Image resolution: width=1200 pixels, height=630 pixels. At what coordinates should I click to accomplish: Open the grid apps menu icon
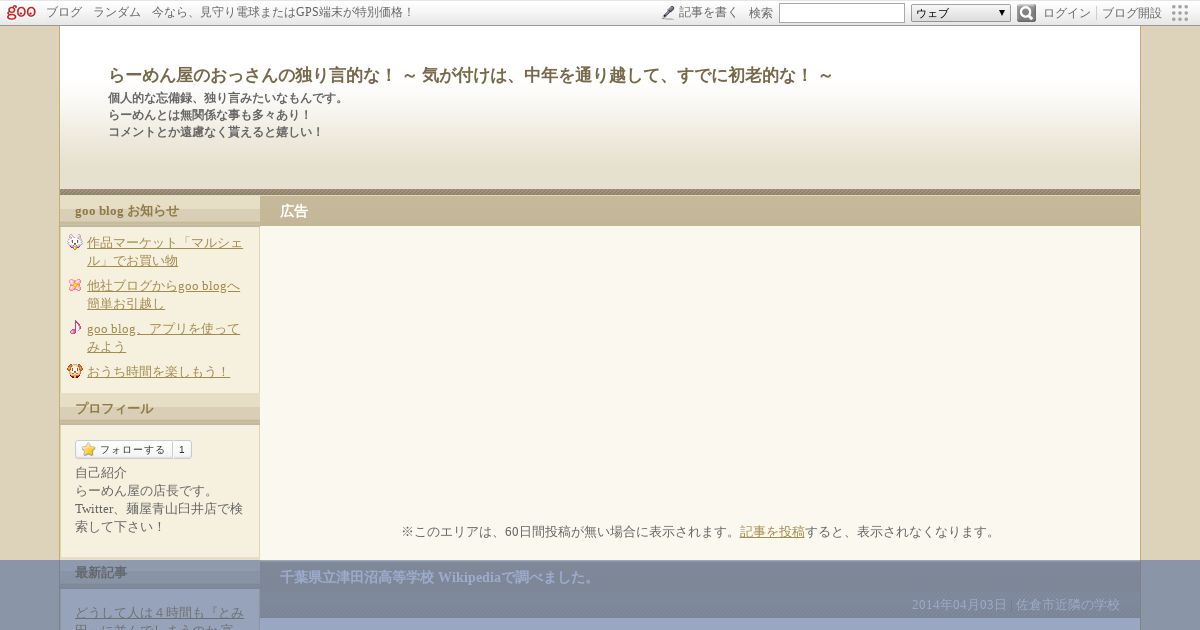[x=1180, y=13]
